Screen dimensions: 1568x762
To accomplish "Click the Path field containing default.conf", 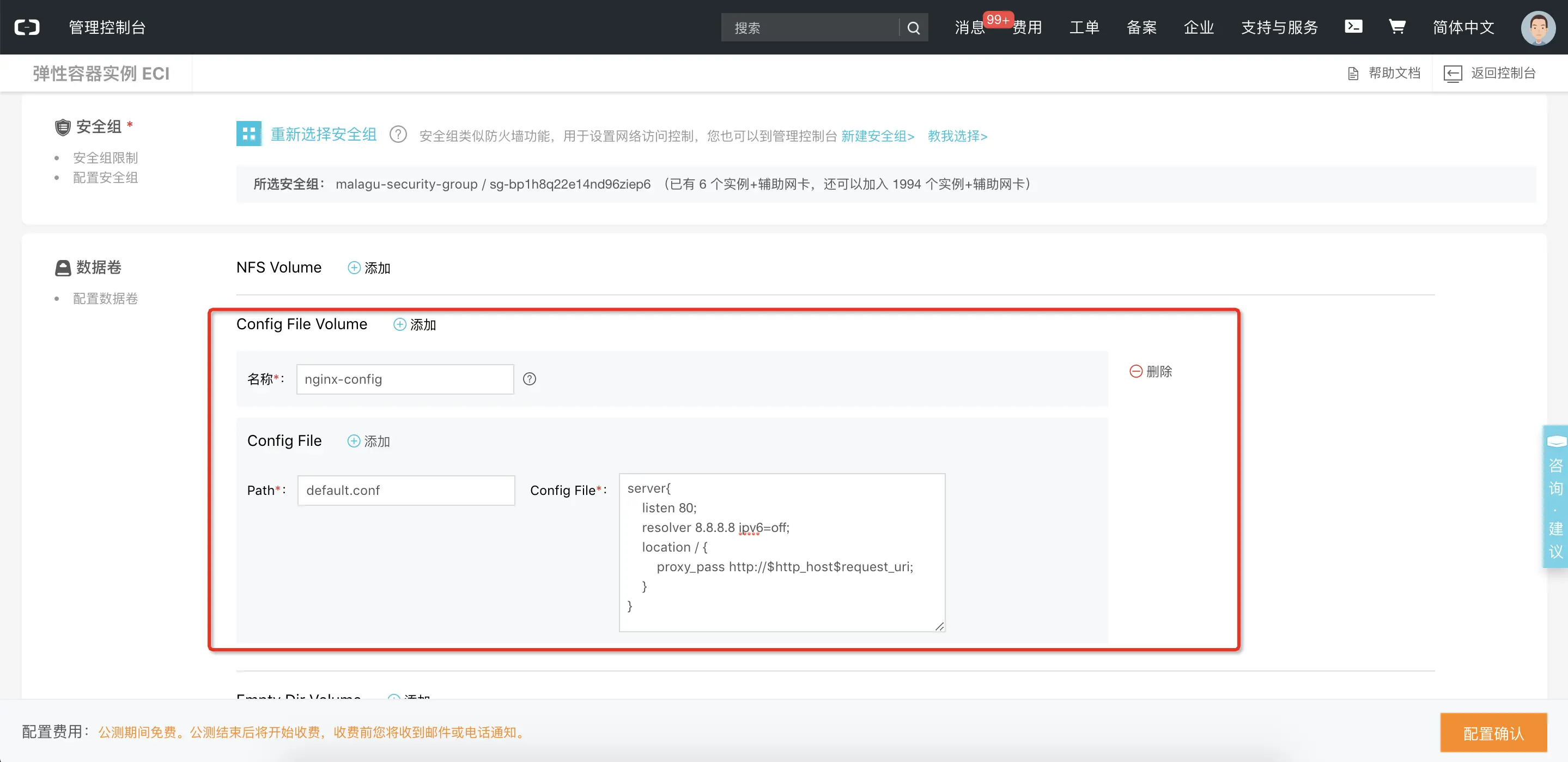I will 406,491.
